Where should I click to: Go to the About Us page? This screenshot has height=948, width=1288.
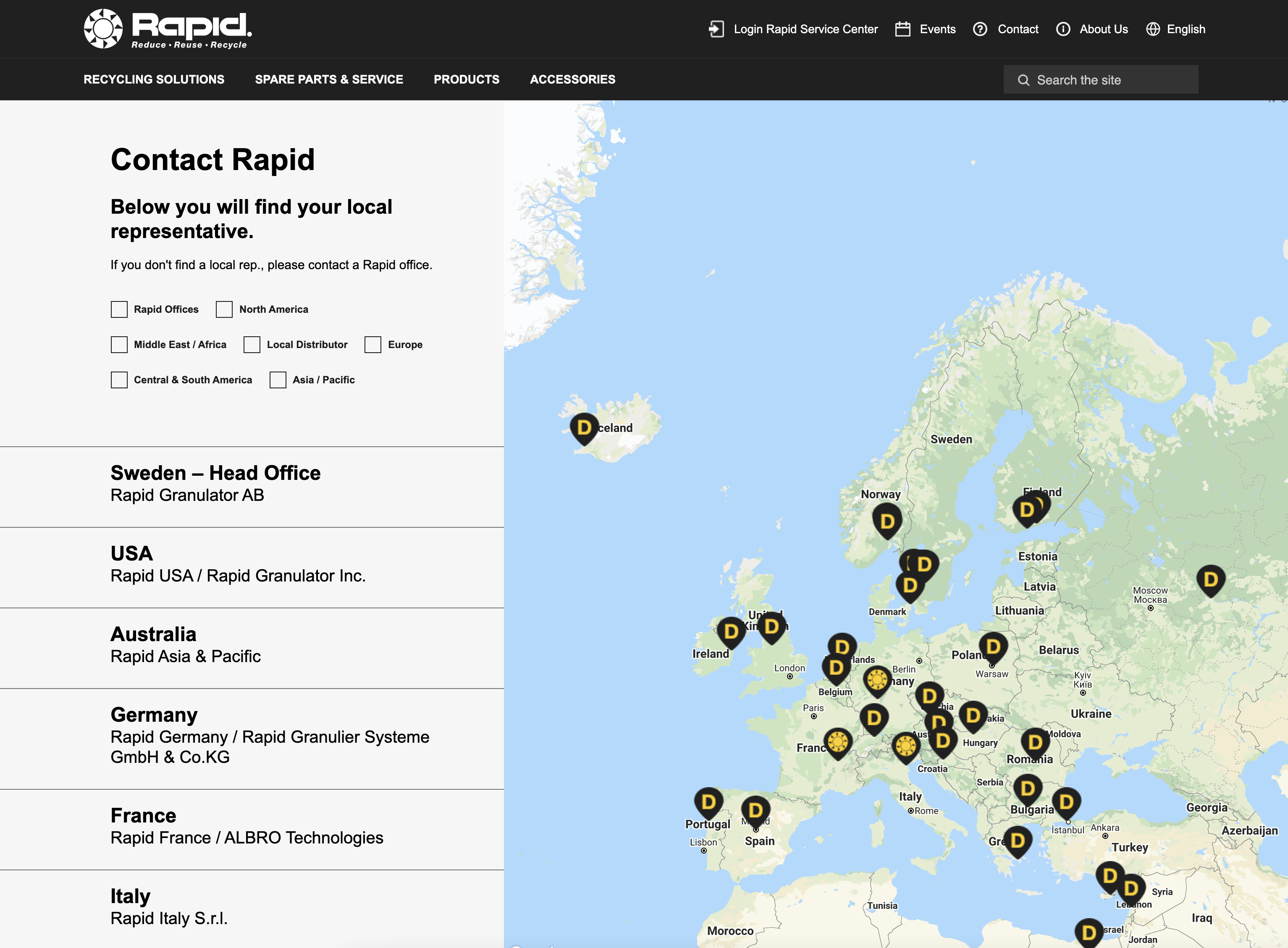[1103, 29]
